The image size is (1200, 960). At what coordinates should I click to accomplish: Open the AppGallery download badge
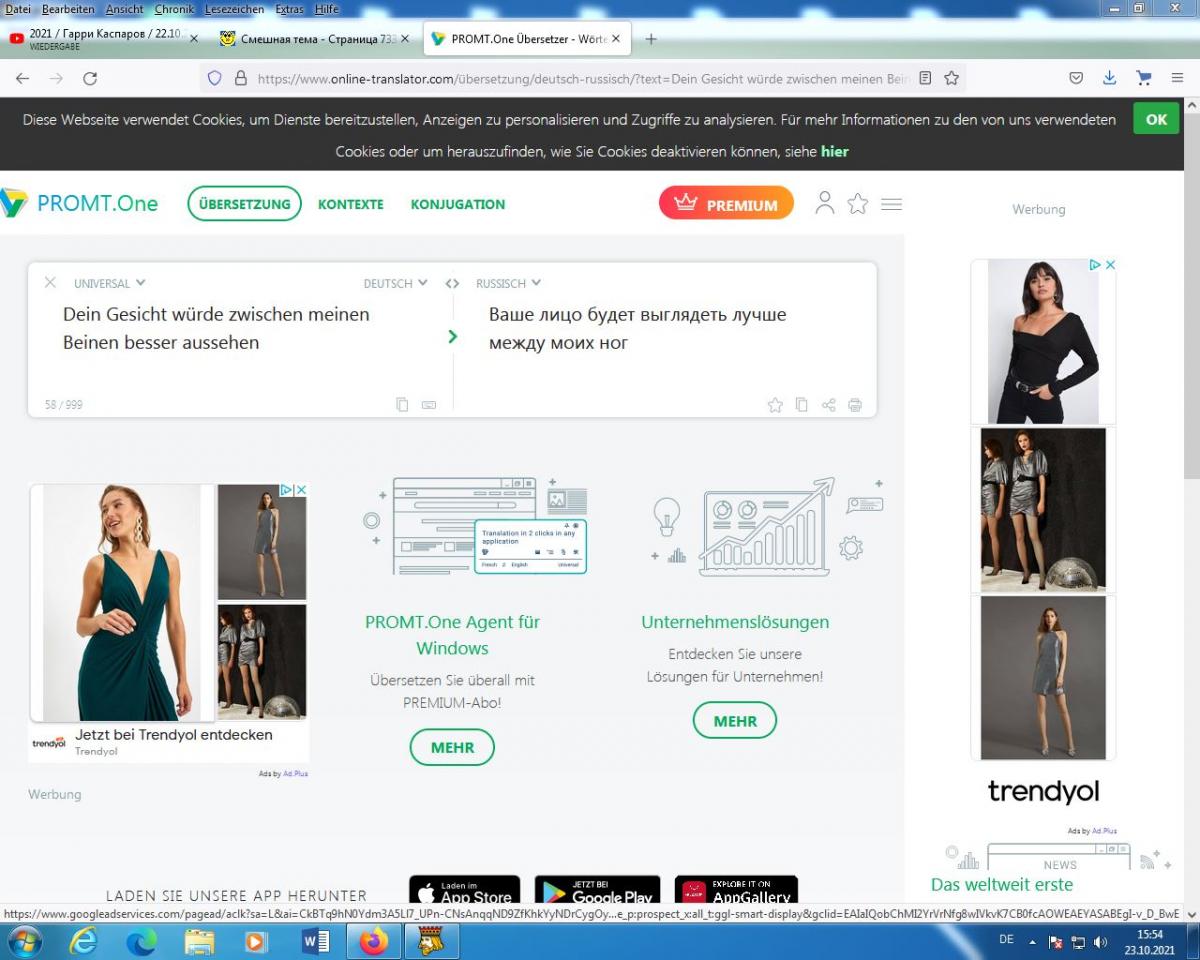click(736, 890)
